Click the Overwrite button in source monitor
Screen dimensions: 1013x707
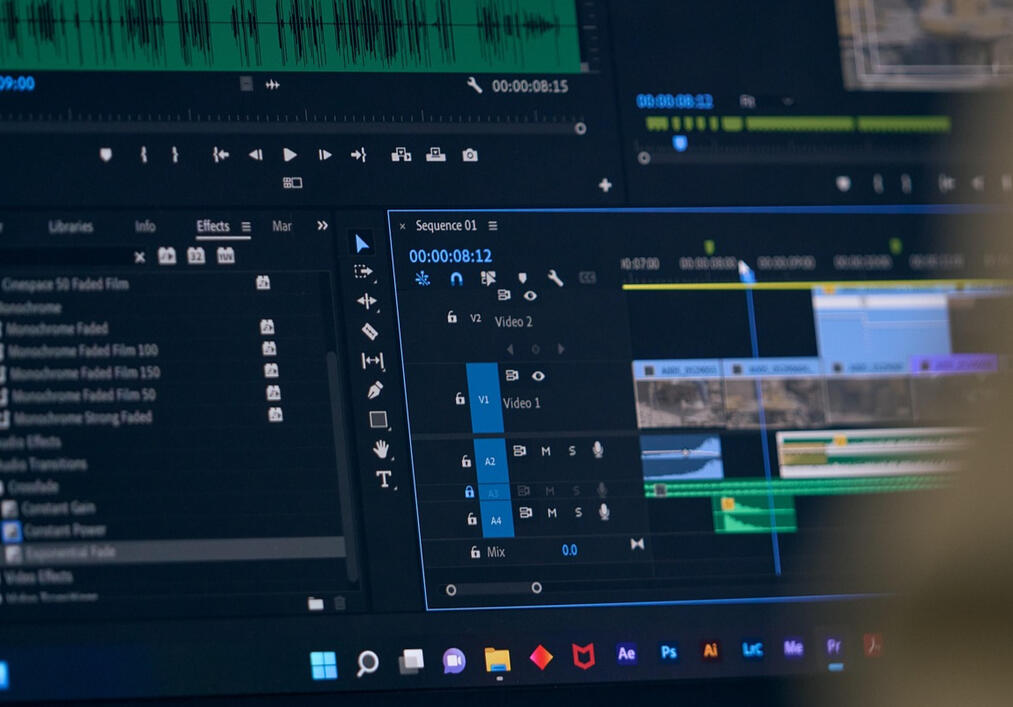436,154
